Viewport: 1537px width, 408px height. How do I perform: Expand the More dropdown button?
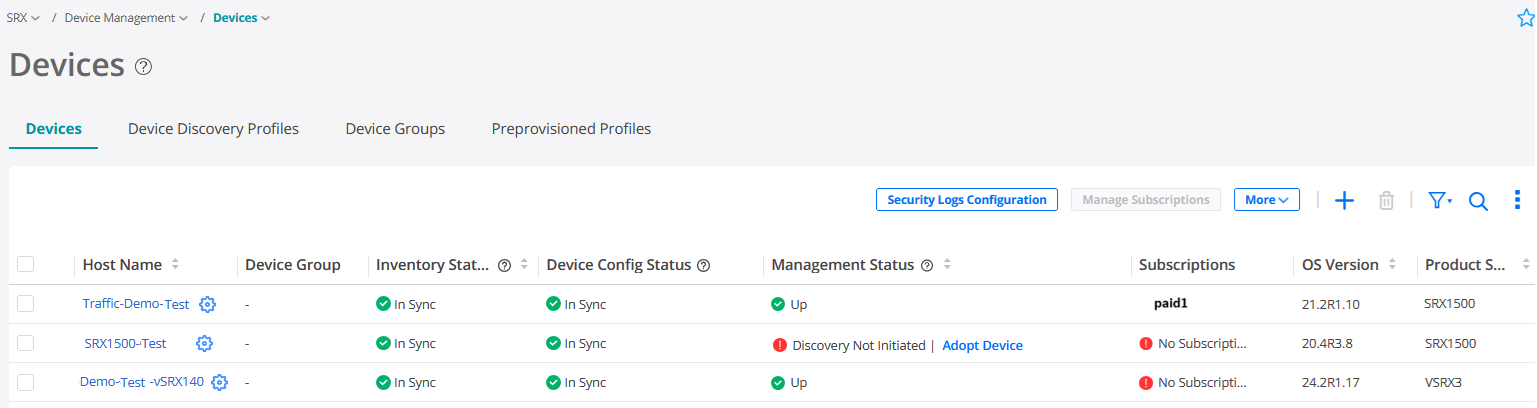[1266, 200]
